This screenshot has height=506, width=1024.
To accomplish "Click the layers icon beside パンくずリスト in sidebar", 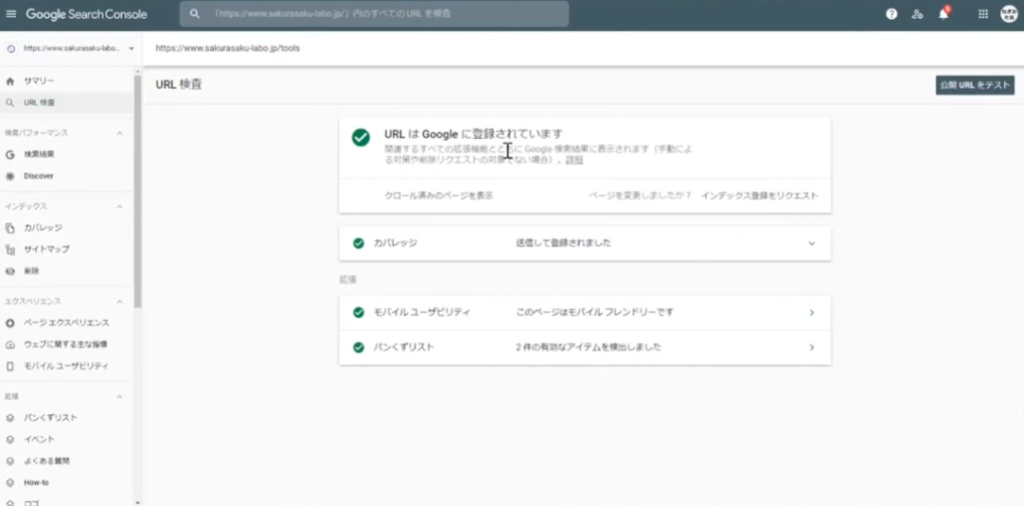I will point(10,418).
